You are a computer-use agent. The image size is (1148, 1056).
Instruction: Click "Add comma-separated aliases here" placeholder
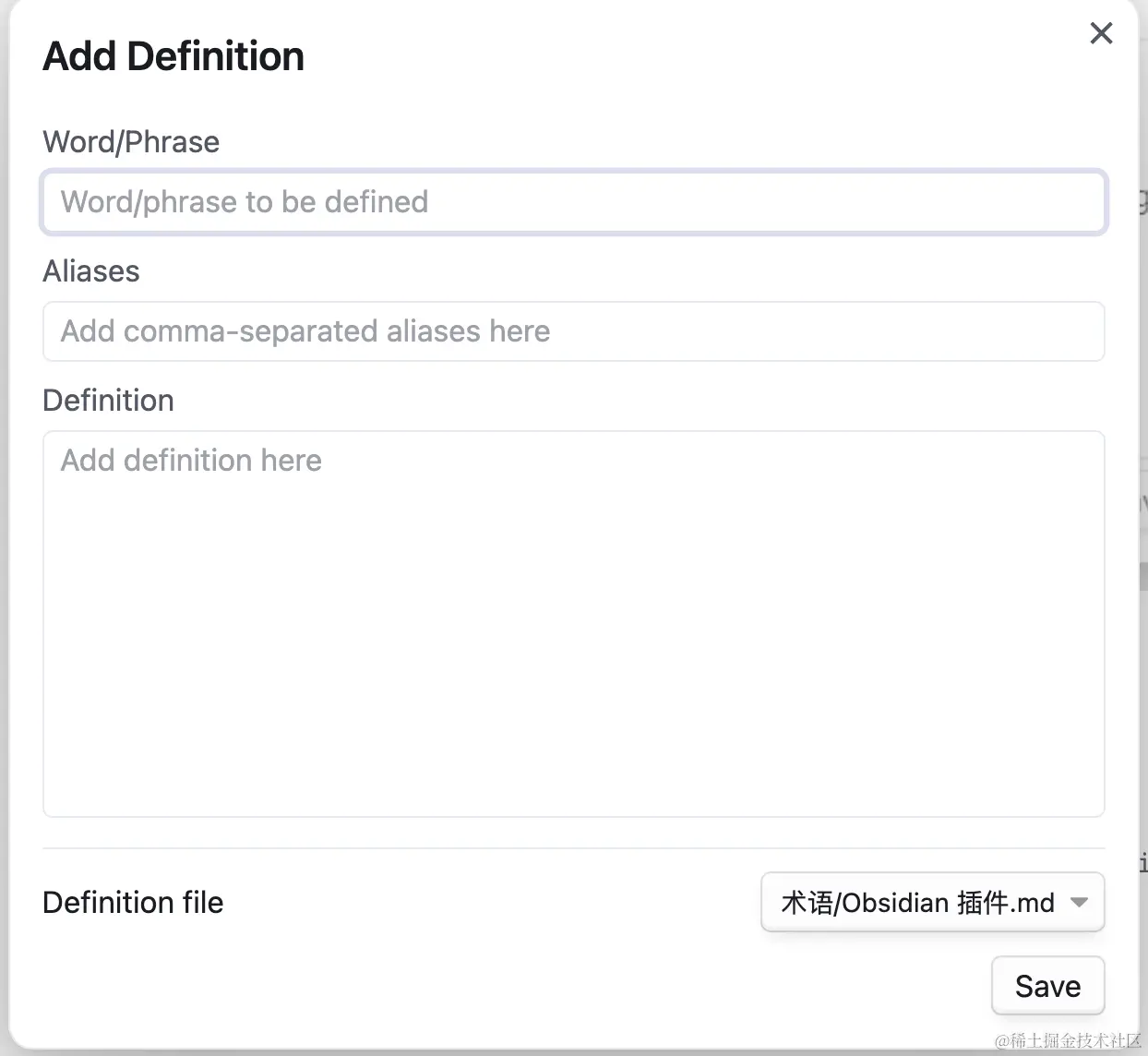(305, 331)
